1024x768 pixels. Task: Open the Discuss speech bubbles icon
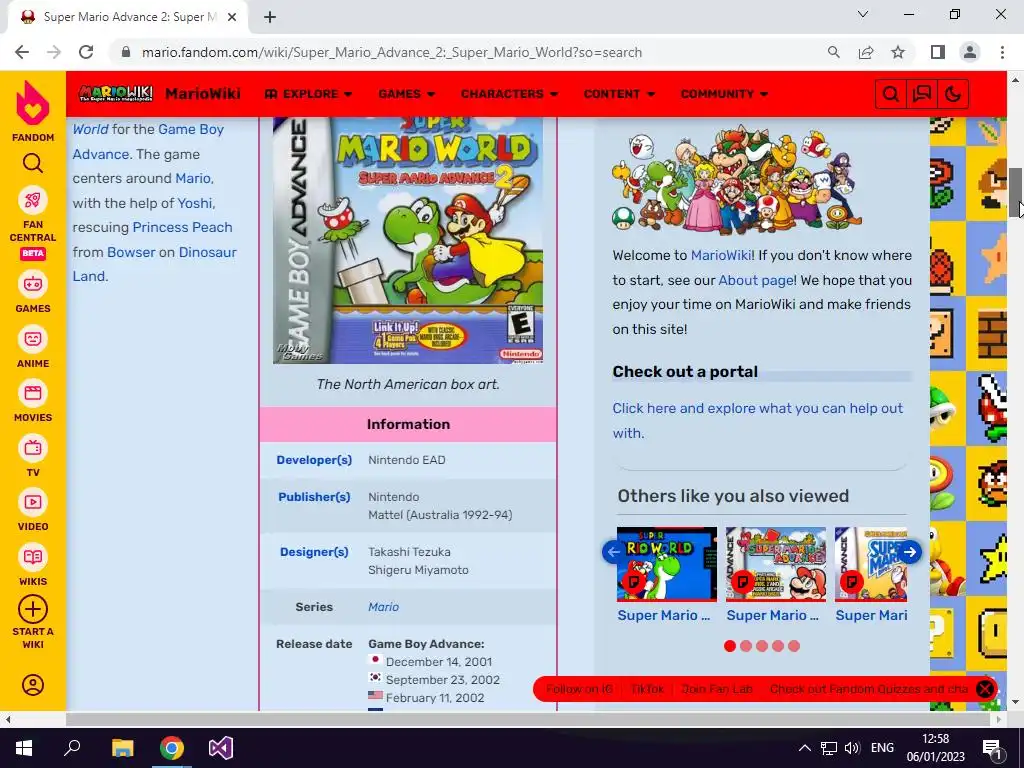(x=921, y=94)
